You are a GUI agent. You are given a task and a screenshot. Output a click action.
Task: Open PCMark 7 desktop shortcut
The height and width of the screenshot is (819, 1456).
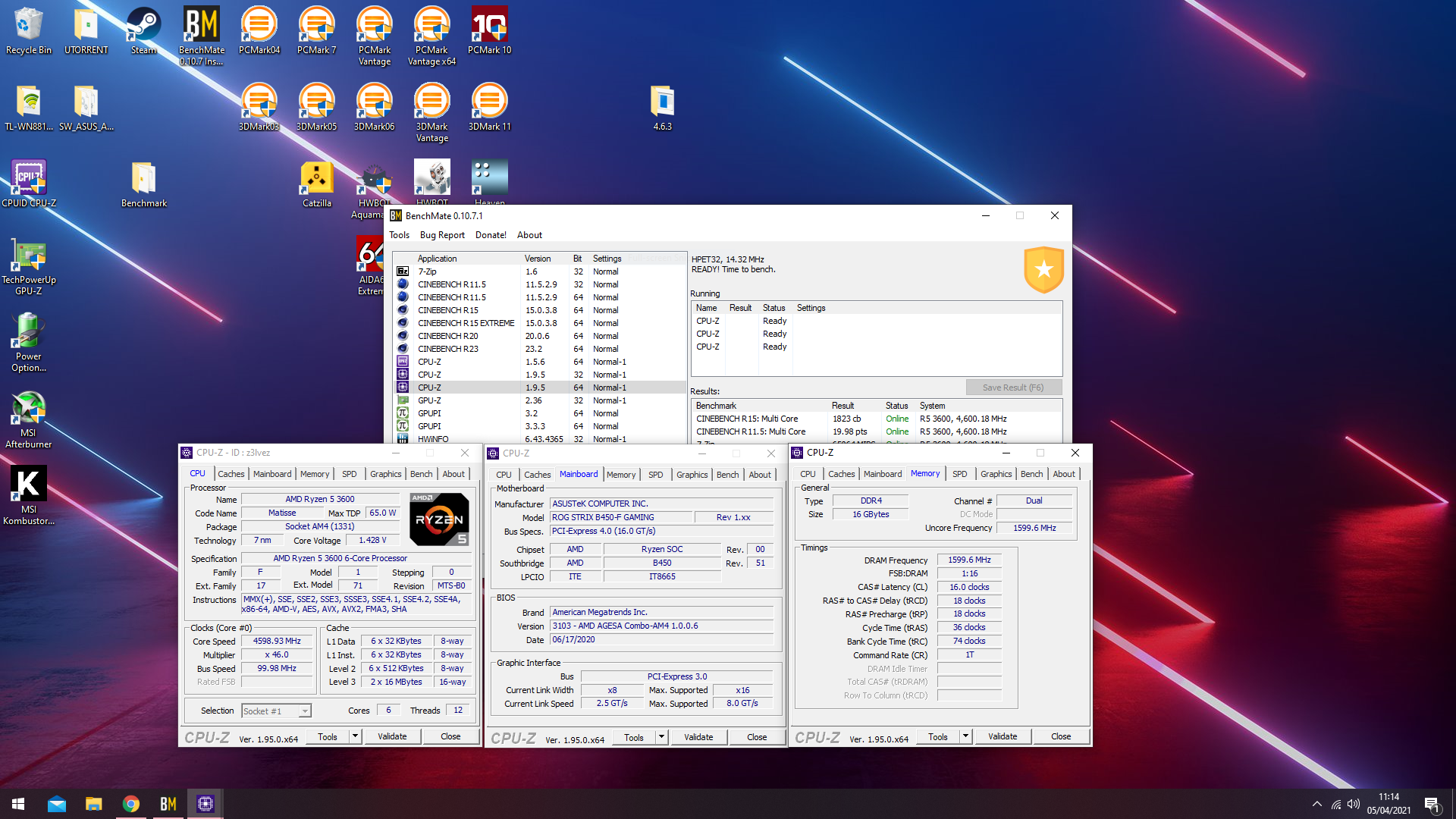pyautogui.click(x=316, y=30)
